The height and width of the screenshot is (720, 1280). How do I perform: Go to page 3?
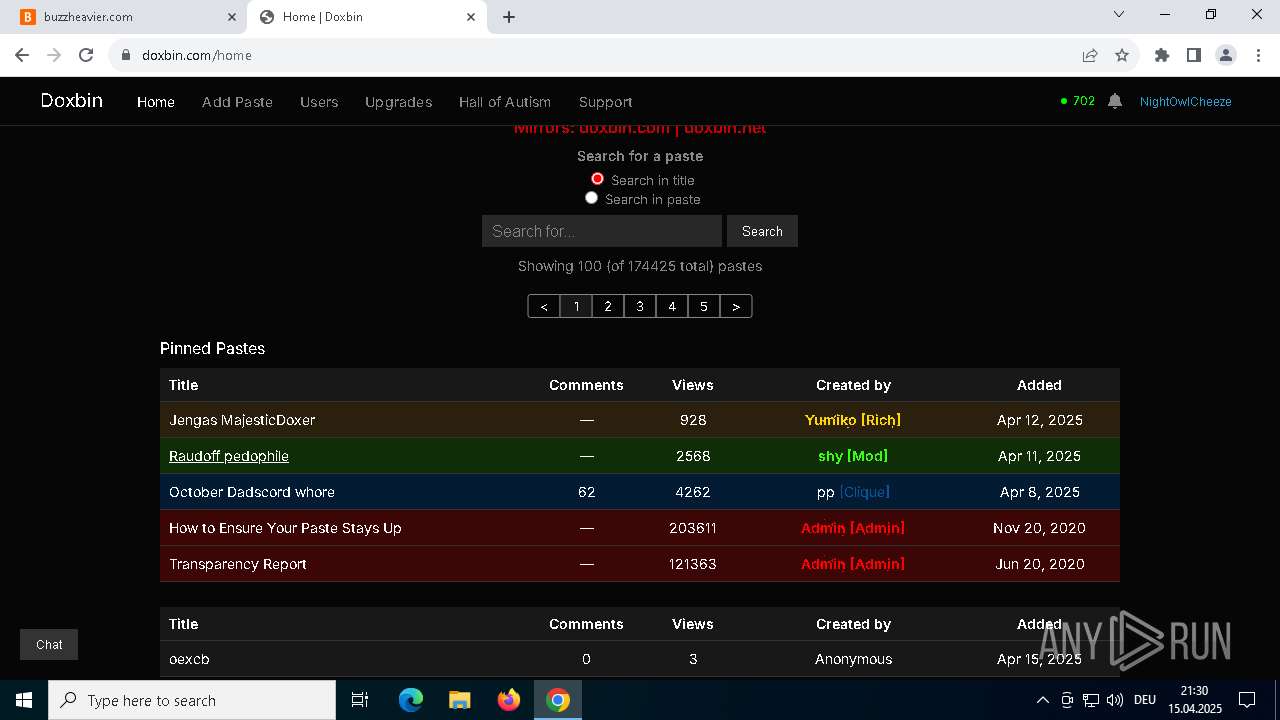point(640,306)
